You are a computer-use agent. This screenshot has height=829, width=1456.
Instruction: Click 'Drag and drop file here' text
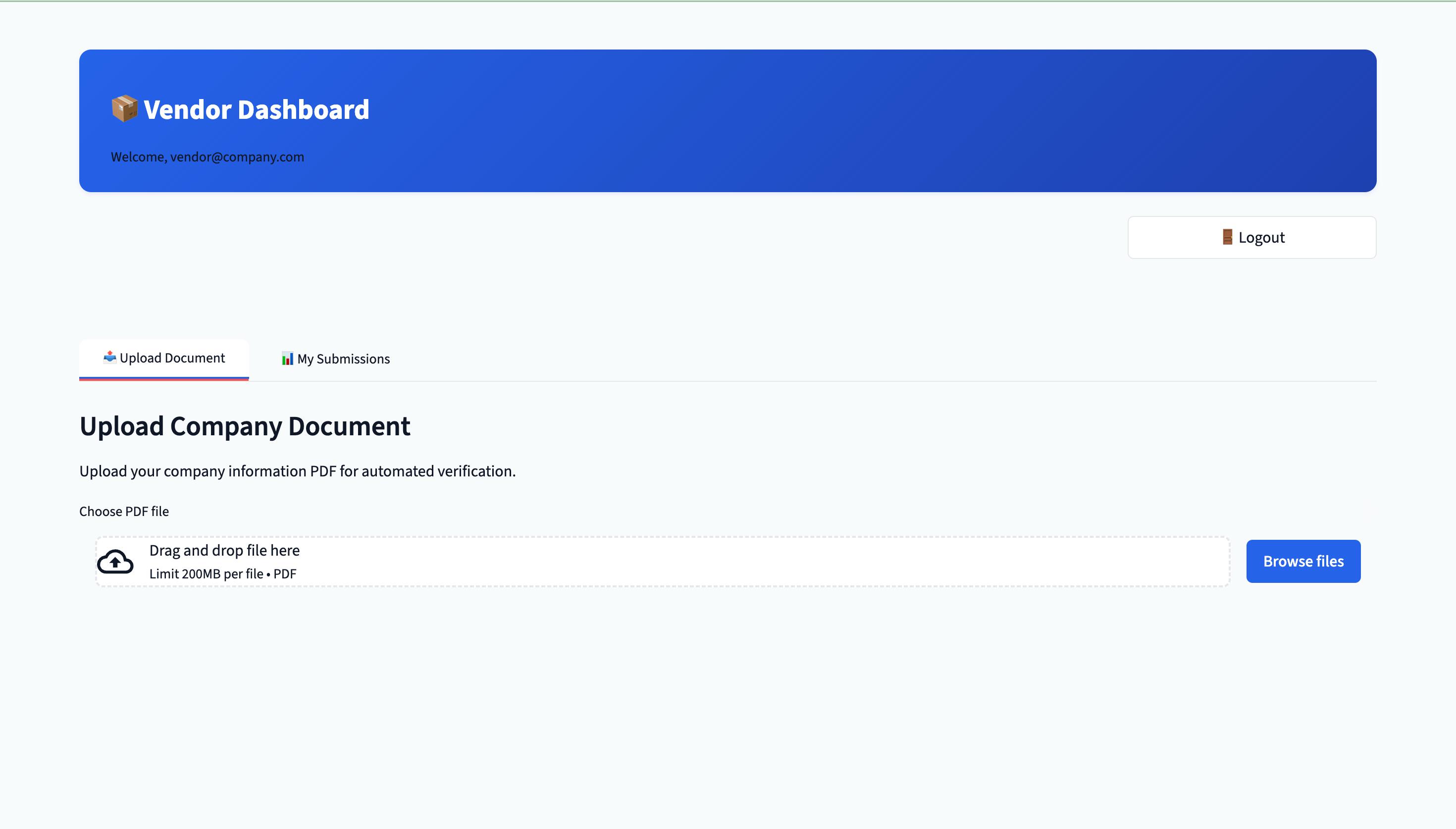tap(224, 551)
